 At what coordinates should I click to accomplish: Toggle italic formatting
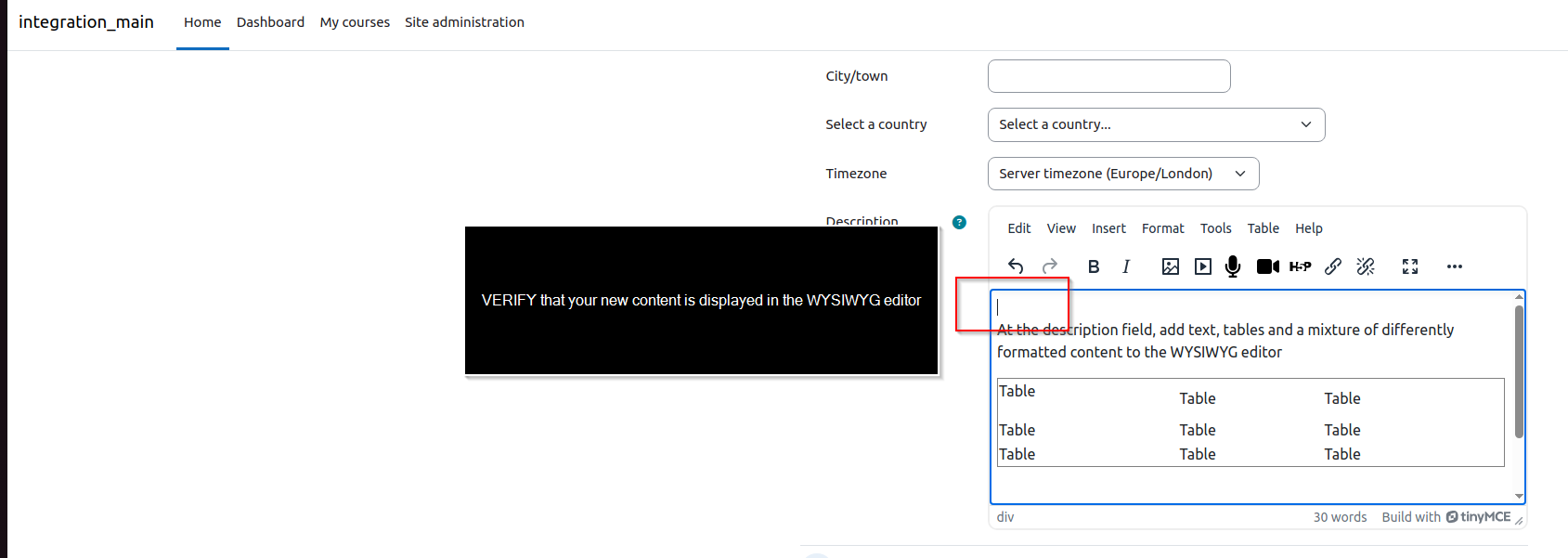coord(1126,266)
